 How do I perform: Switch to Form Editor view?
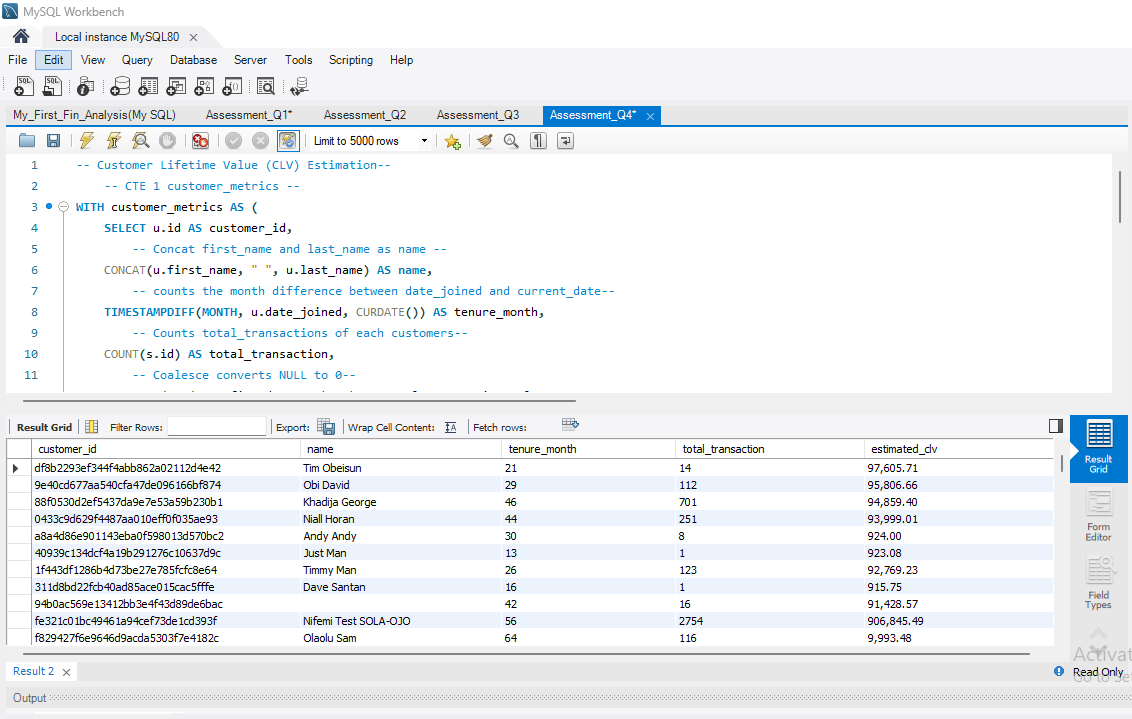1099,515
